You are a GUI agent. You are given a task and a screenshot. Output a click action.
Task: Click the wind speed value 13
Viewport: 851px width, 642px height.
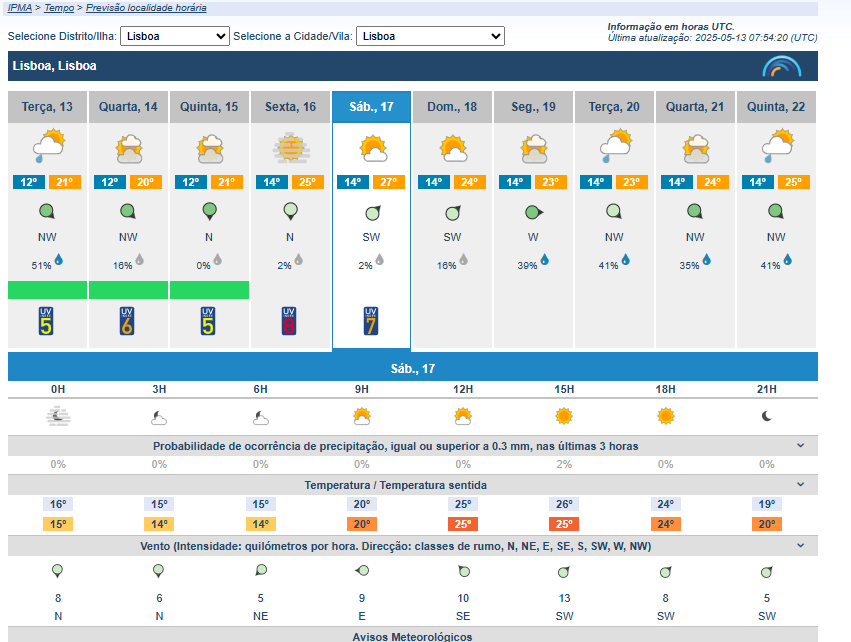point(564,598)
